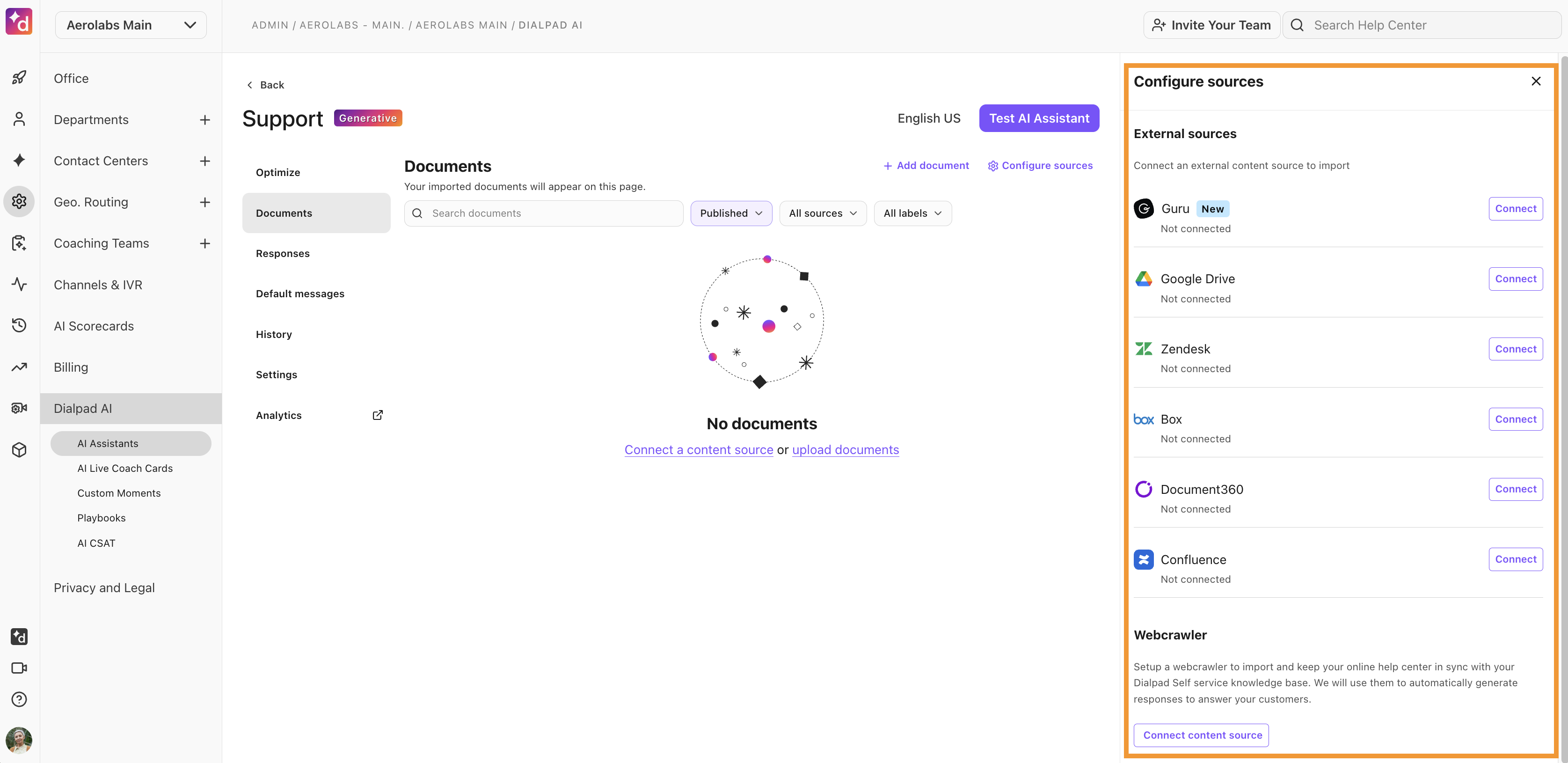Follow the upload documents link
The height and width of the screenshot is (763, 1568).
tap(846, 450)
